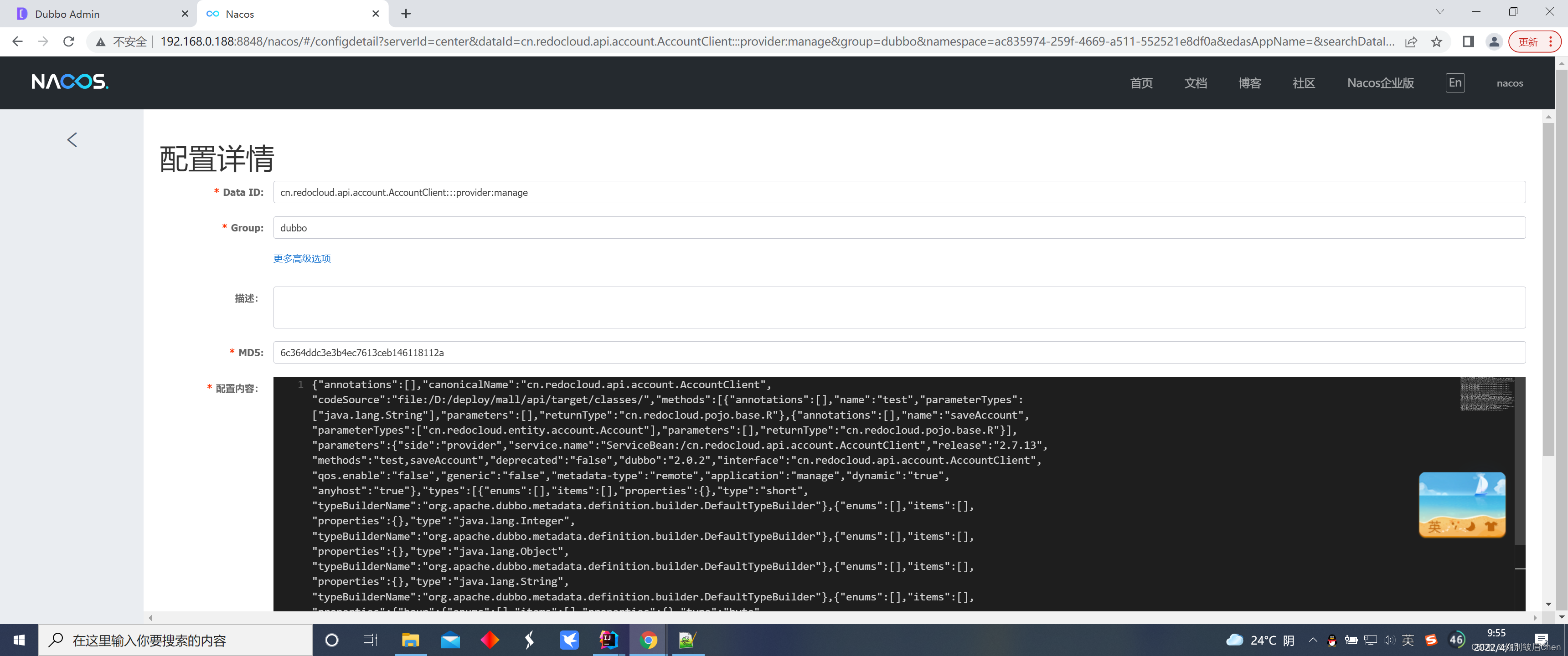Image resolution: width=1568 pixels, height=656 pixels.
Task: Bookmark this page with the star icon
Action: tap(1437, 41)
